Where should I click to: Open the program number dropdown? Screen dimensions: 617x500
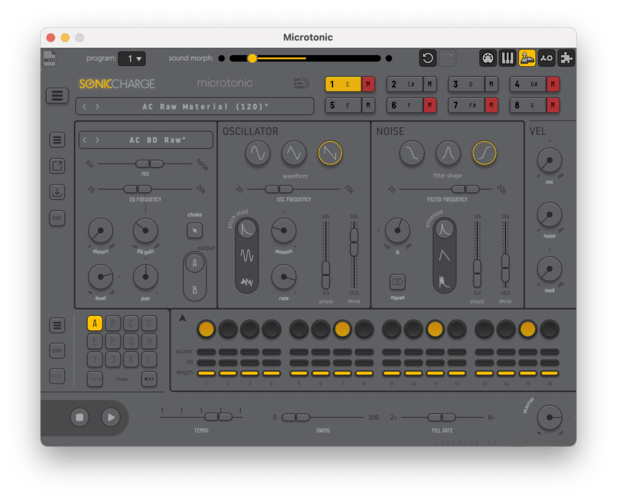tap(132, 59)
